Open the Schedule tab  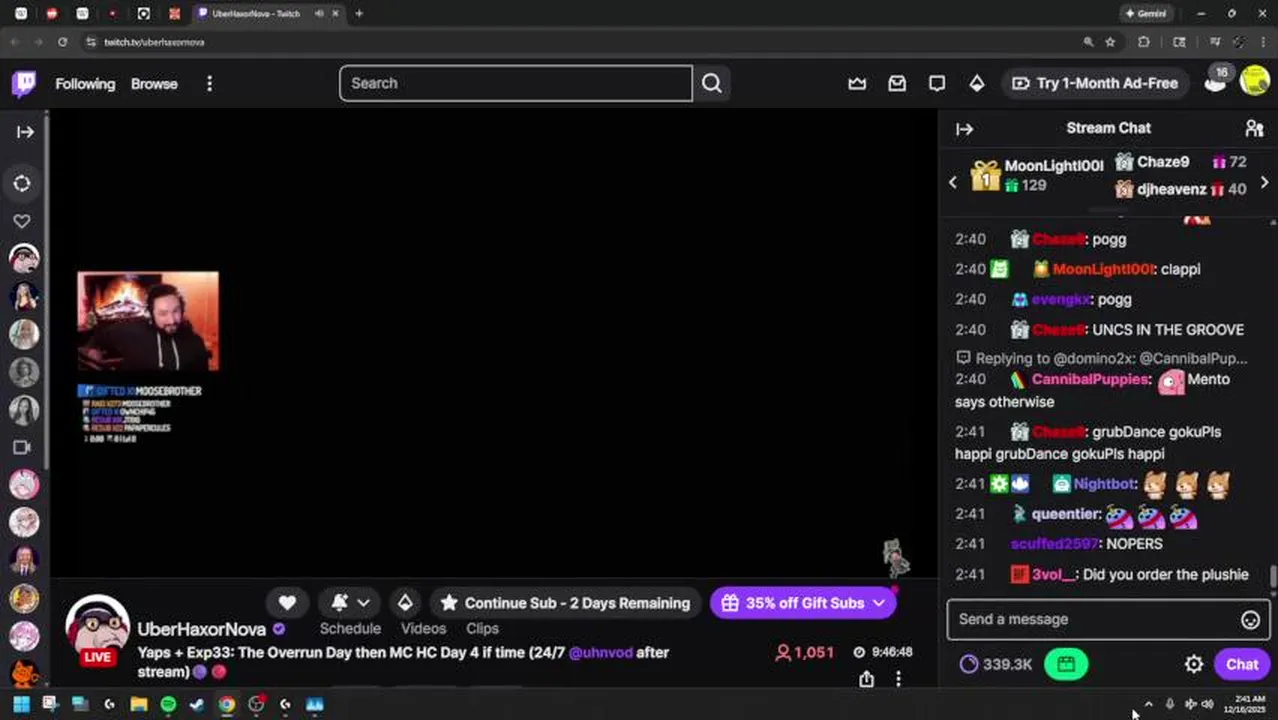click(x=350, y=628)
